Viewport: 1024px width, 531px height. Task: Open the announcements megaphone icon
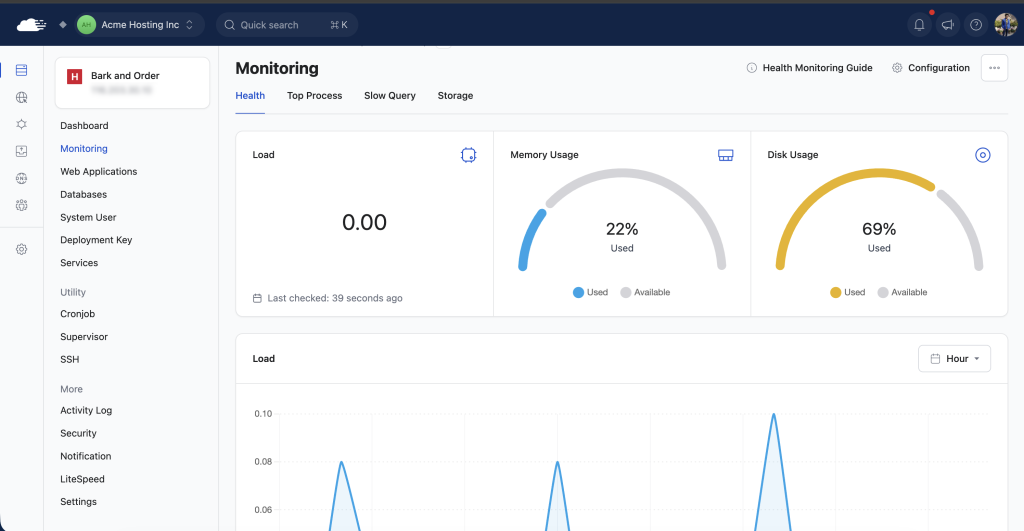948,25
